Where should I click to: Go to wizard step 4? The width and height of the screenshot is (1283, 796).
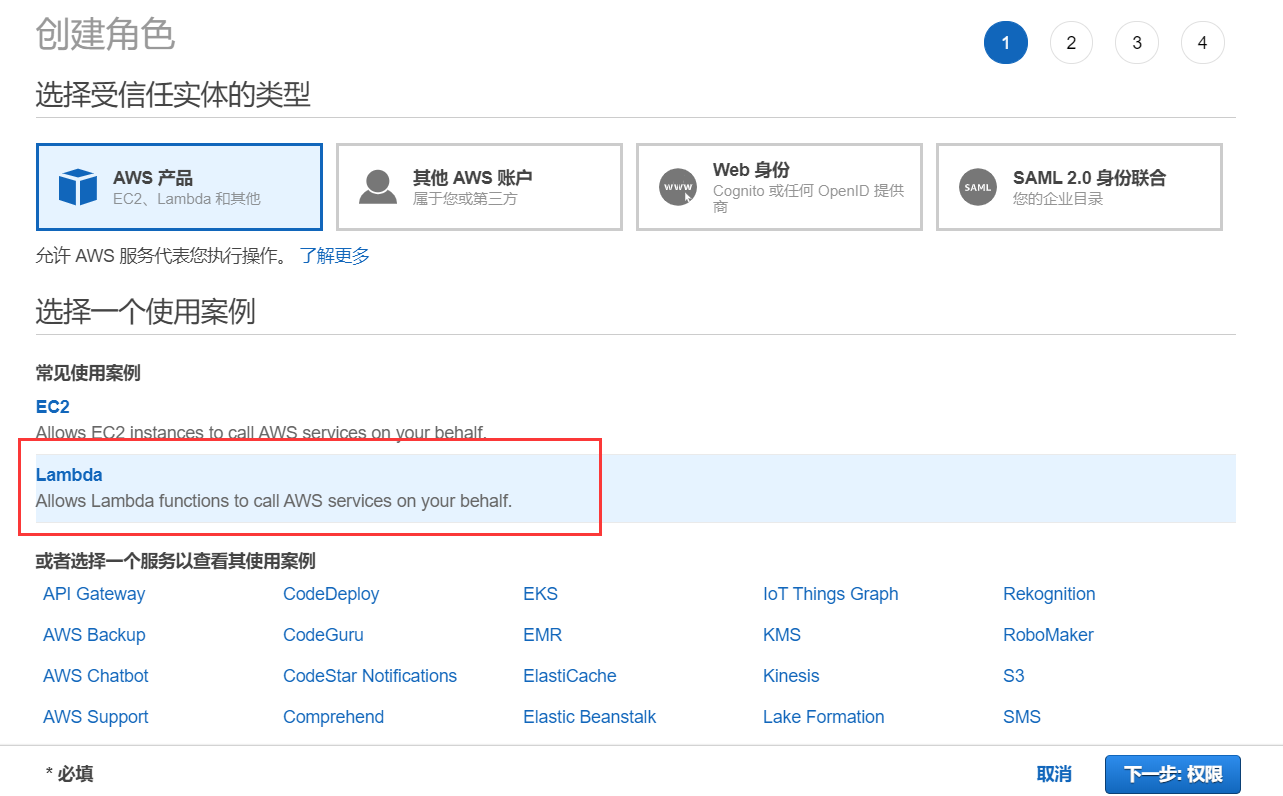click(1202, 43)
